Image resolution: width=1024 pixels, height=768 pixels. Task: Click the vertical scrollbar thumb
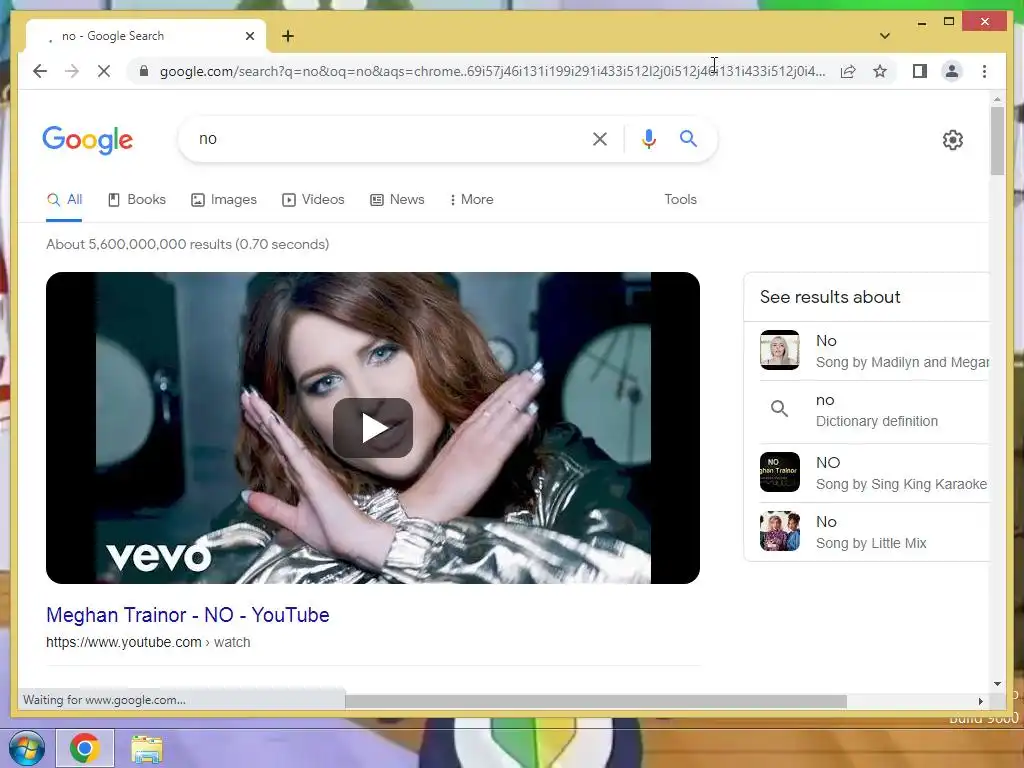click(x=997, y=140)
